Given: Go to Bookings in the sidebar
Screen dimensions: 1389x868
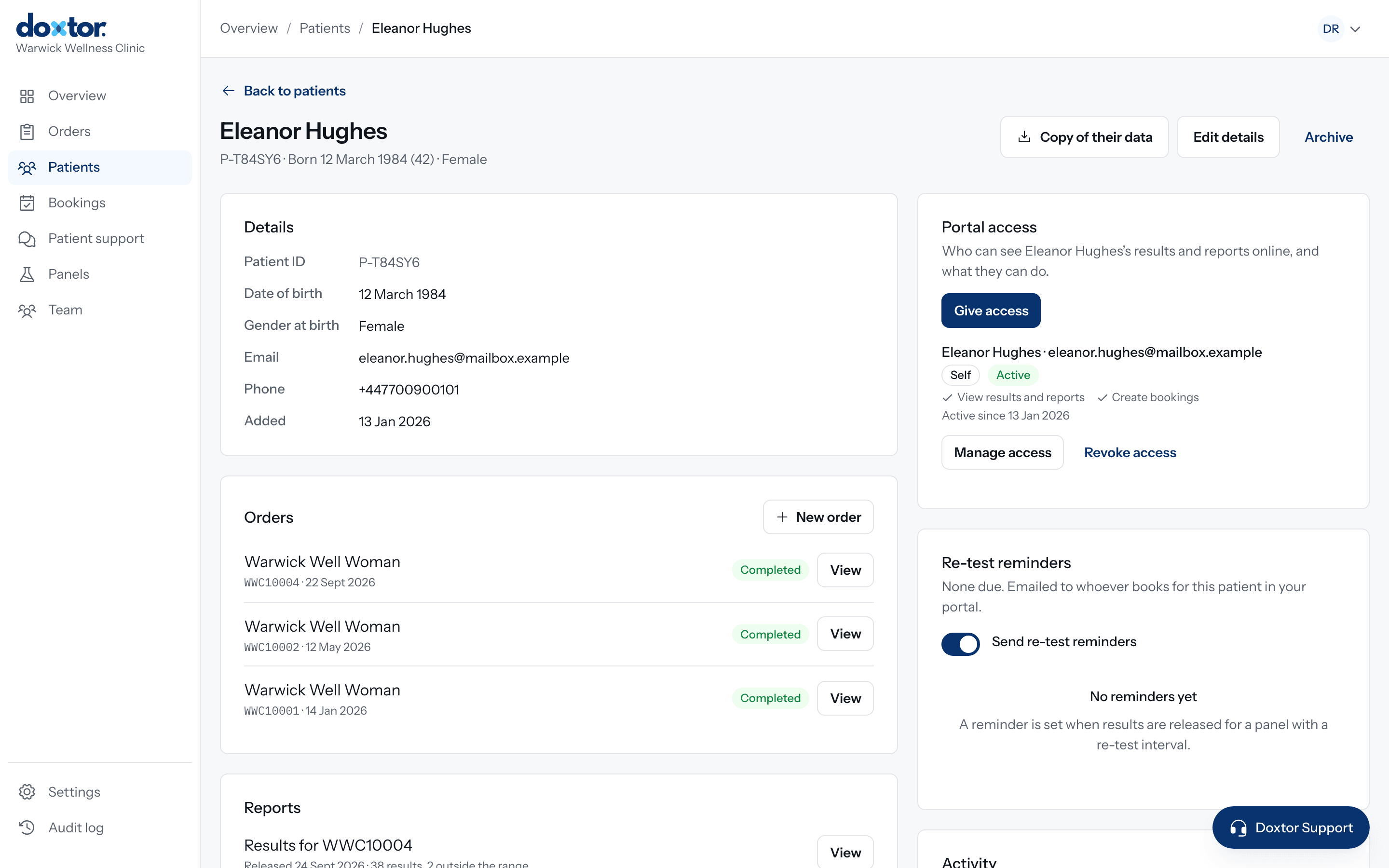Looking at the screenshot, I should (x=100, y=203).
